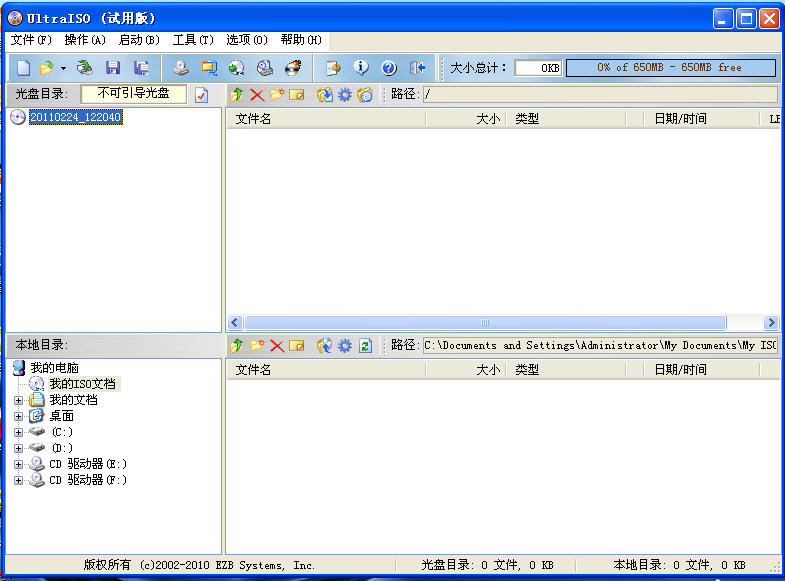The width and height of the screenshot is (785, 581).
Task: Click the disc list scroll right arrow
Action: [x=771, y=323]
